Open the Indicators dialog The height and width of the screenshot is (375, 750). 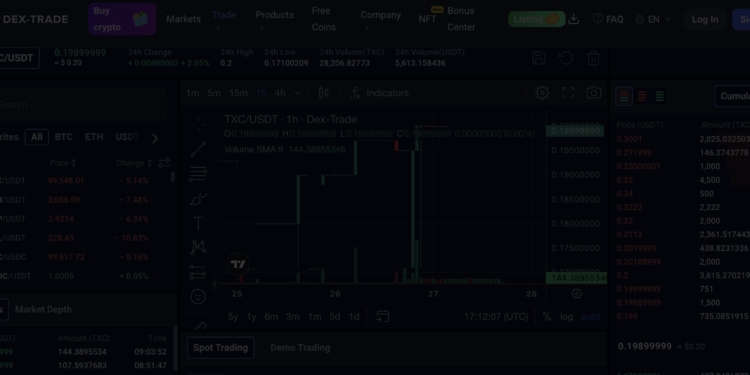point(380,93)
